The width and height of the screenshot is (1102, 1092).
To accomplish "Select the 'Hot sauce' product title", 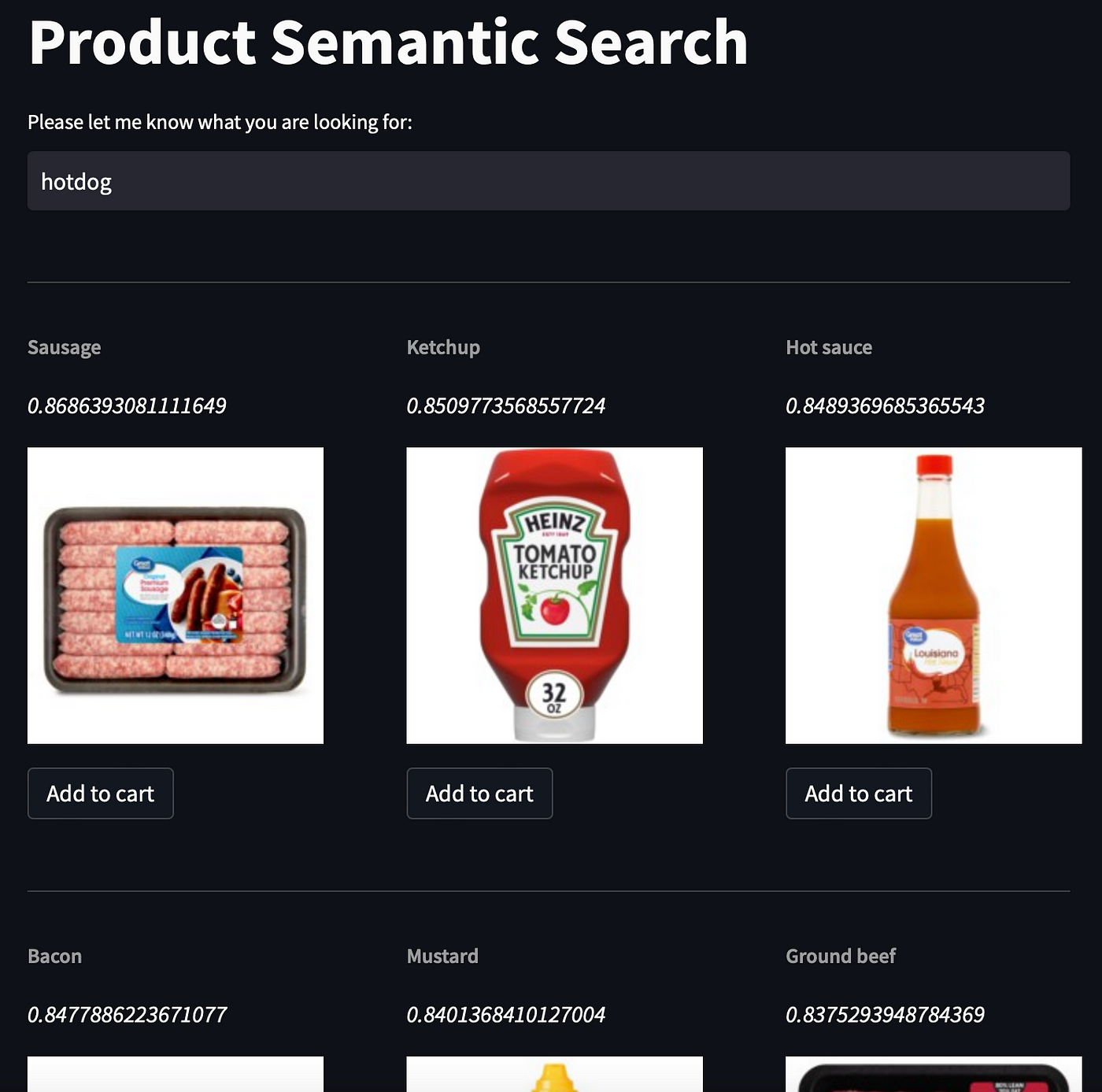I will (829, 347).
